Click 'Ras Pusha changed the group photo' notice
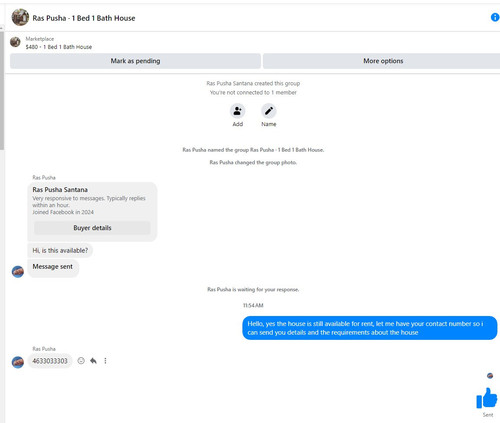 (253, 163)
